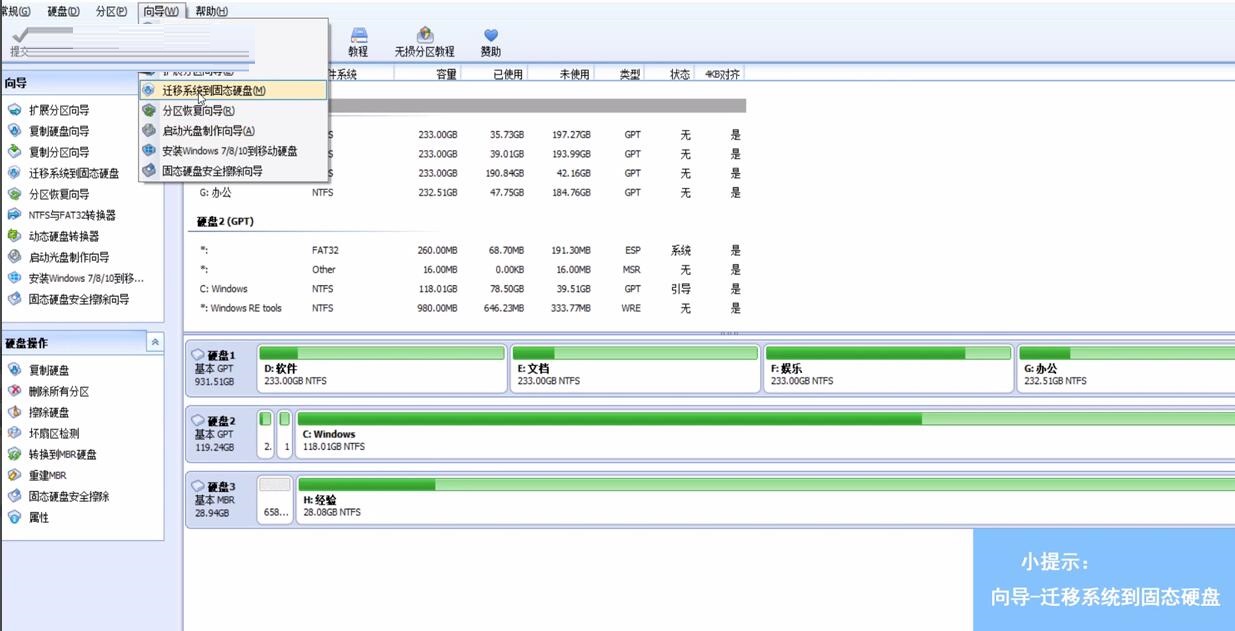The height and width of the screenshot is (631, 1235).
Task: Open the 常规(G) menu
Action: (17, 11)
